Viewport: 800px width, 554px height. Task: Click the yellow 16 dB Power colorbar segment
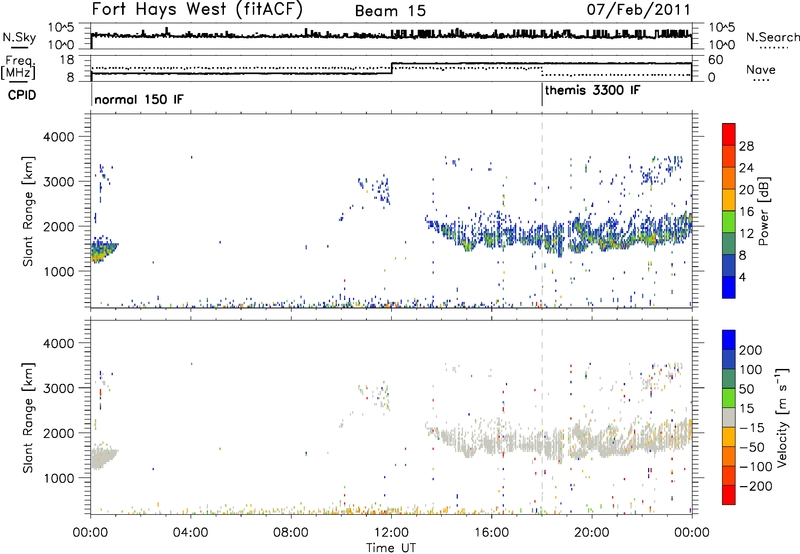729,200
